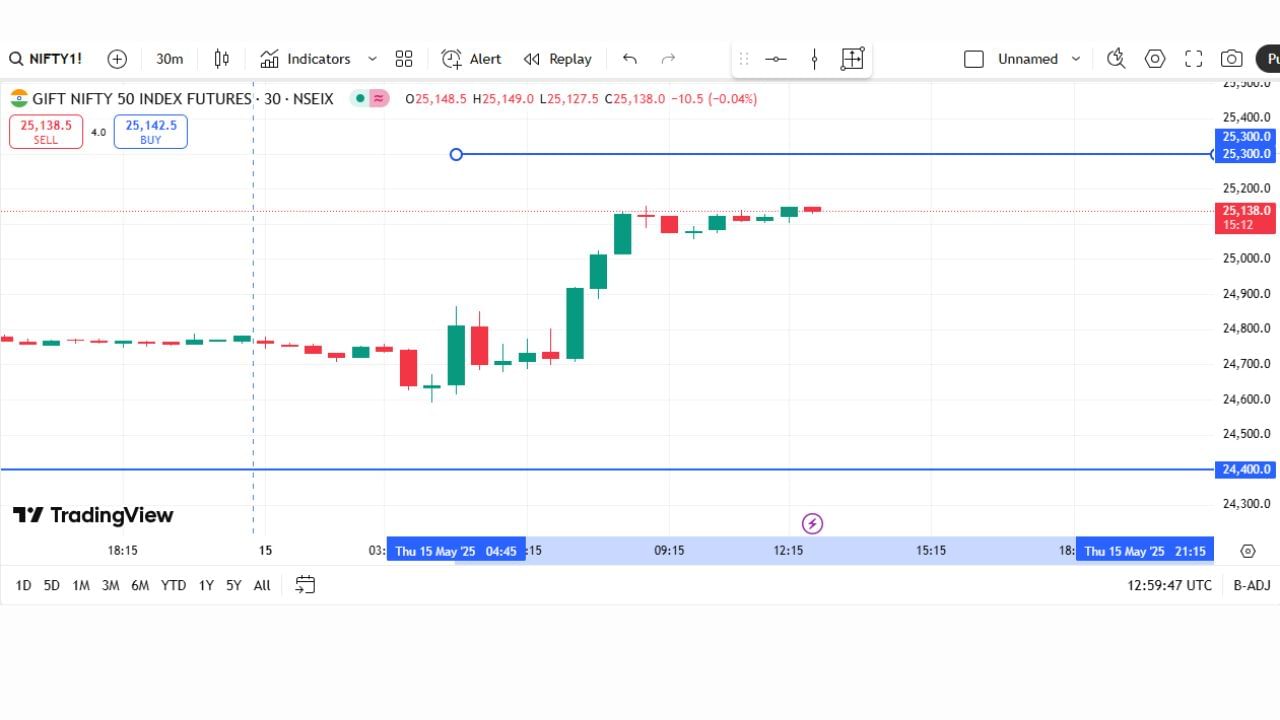Click the C25,138.0 close value

pos(633,99)
